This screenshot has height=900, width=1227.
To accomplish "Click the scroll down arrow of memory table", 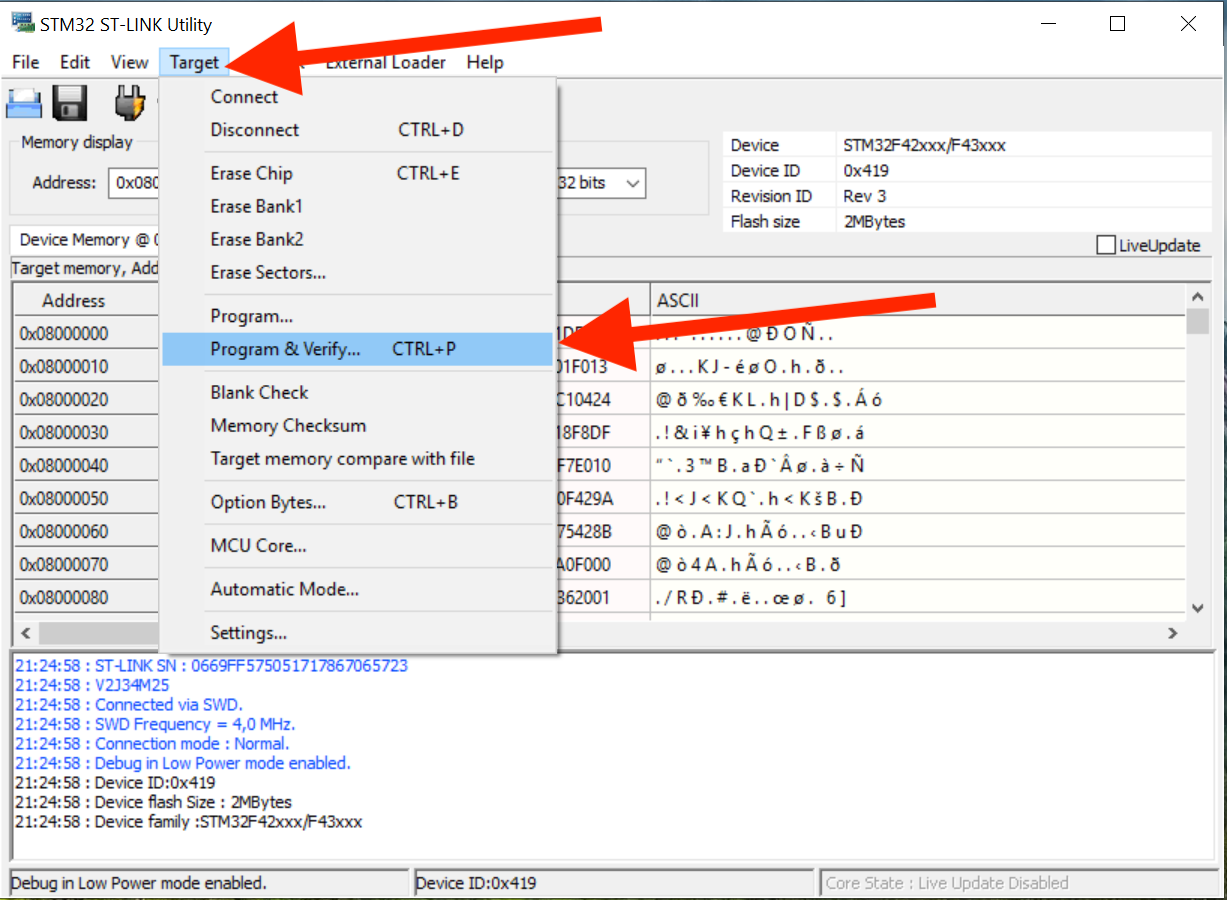I will pos(1197,607).
